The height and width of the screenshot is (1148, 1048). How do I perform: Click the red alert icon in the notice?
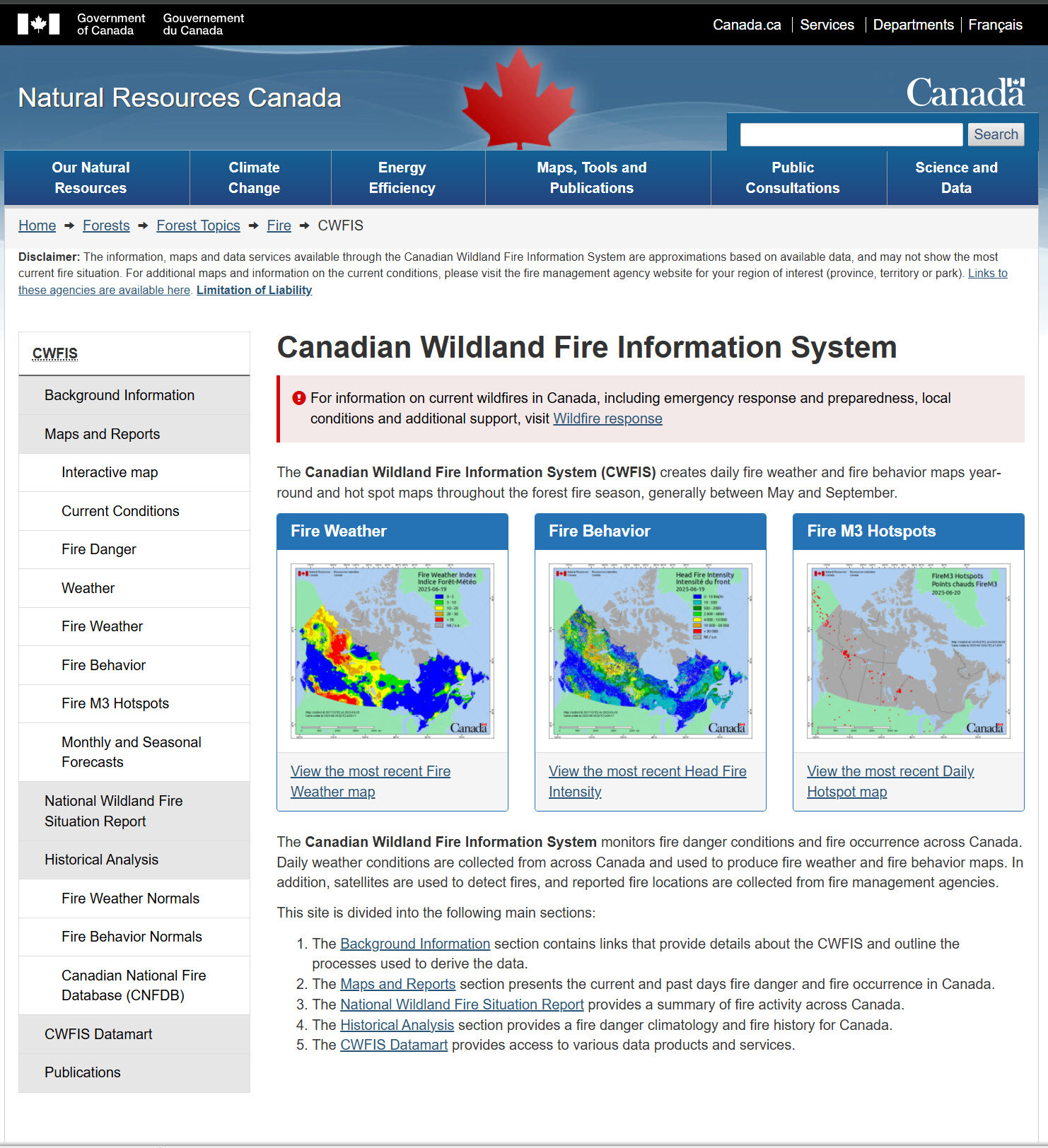pos(299,398)
